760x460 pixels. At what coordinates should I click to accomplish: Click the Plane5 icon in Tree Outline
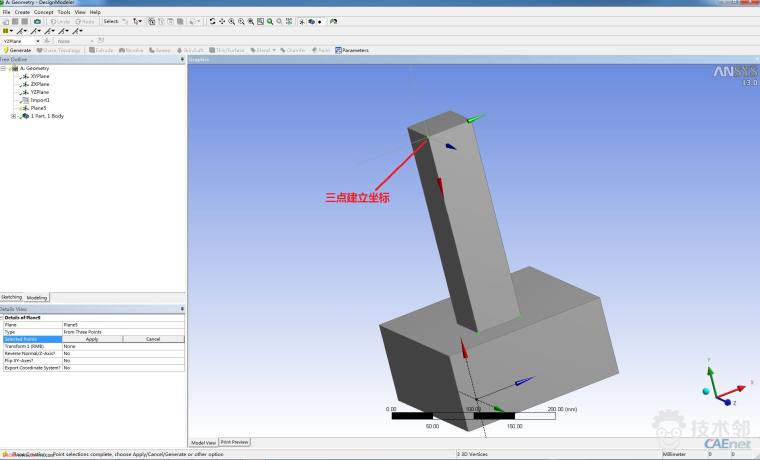(25, 108)
